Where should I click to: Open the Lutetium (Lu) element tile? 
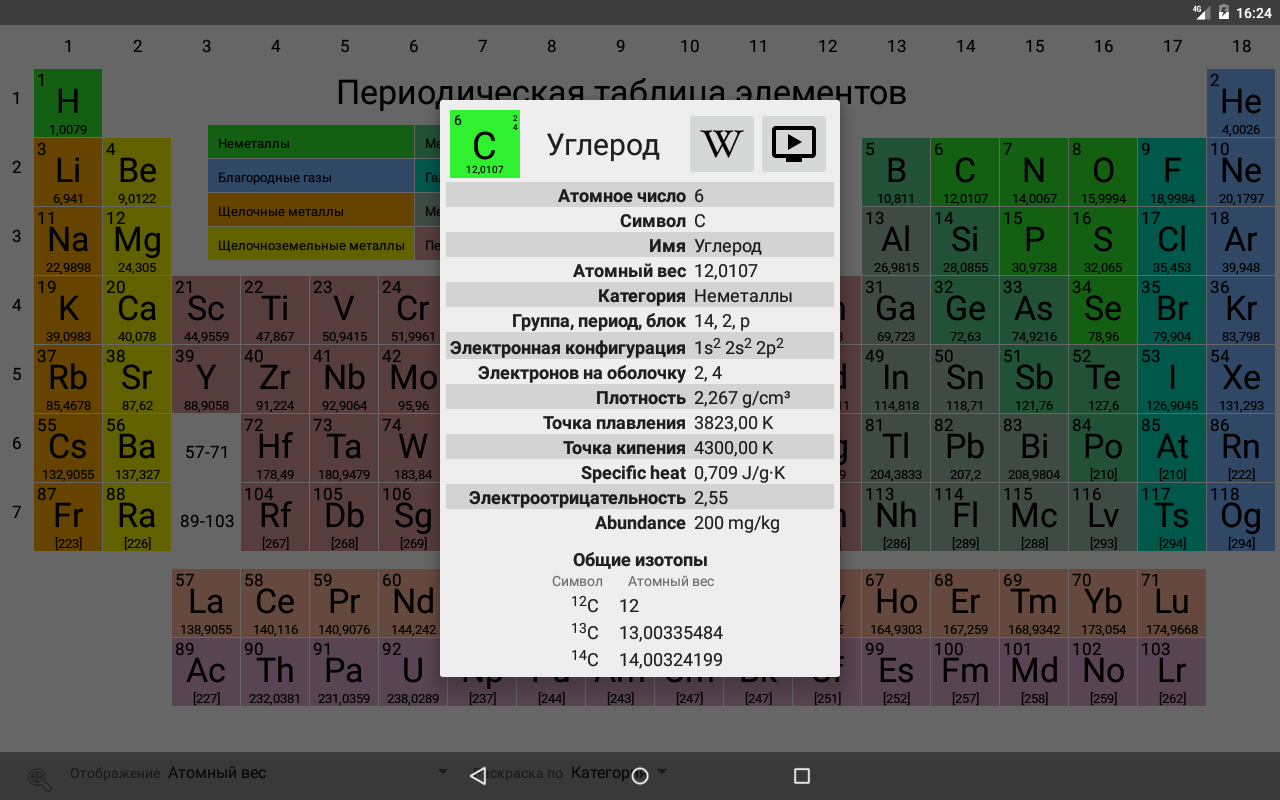click(1172, 603)
